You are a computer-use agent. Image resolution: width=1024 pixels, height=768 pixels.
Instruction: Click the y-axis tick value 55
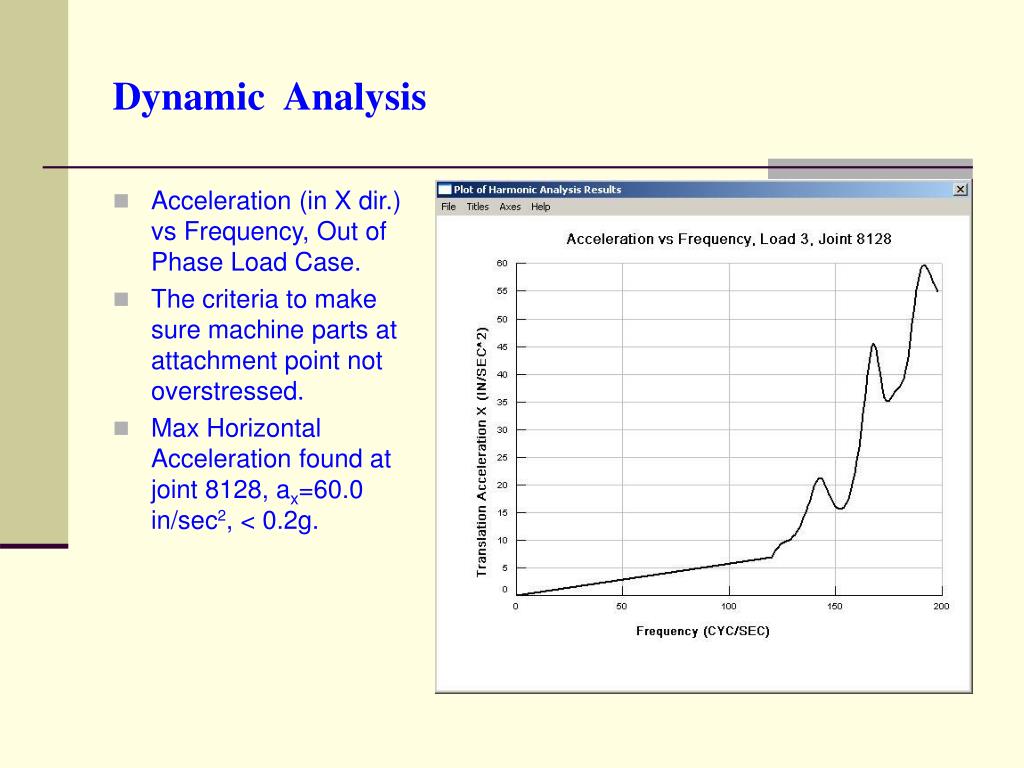pyautogui.click(x=502, y=291)
